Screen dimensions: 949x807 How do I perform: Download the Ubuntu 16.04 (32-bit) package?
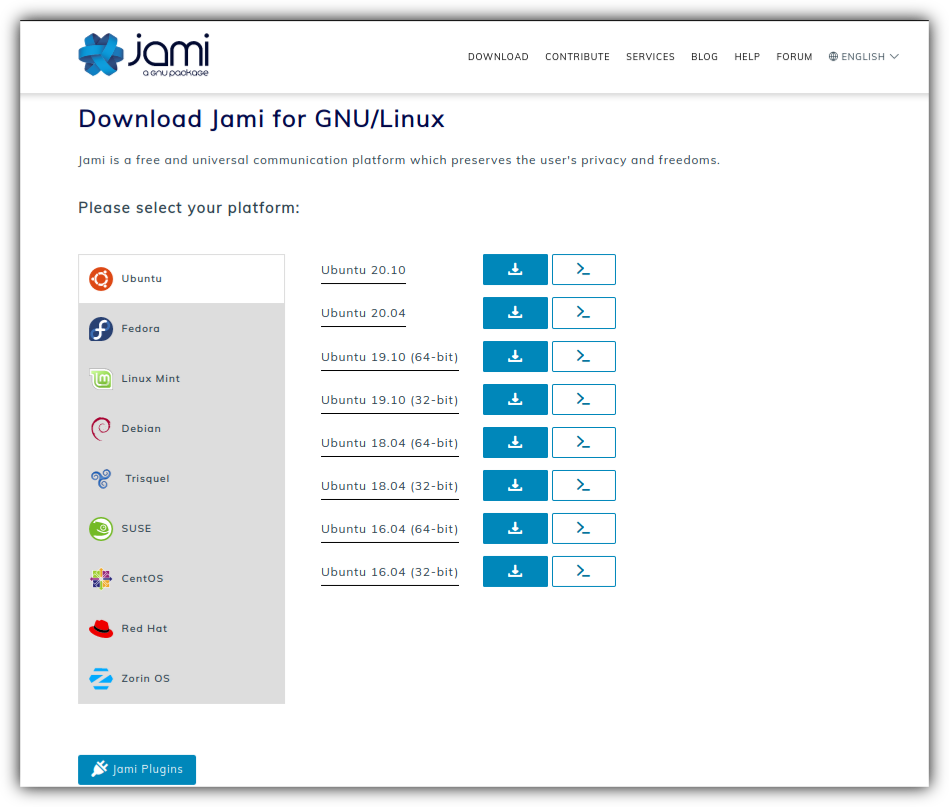click(x=515, y=571)
